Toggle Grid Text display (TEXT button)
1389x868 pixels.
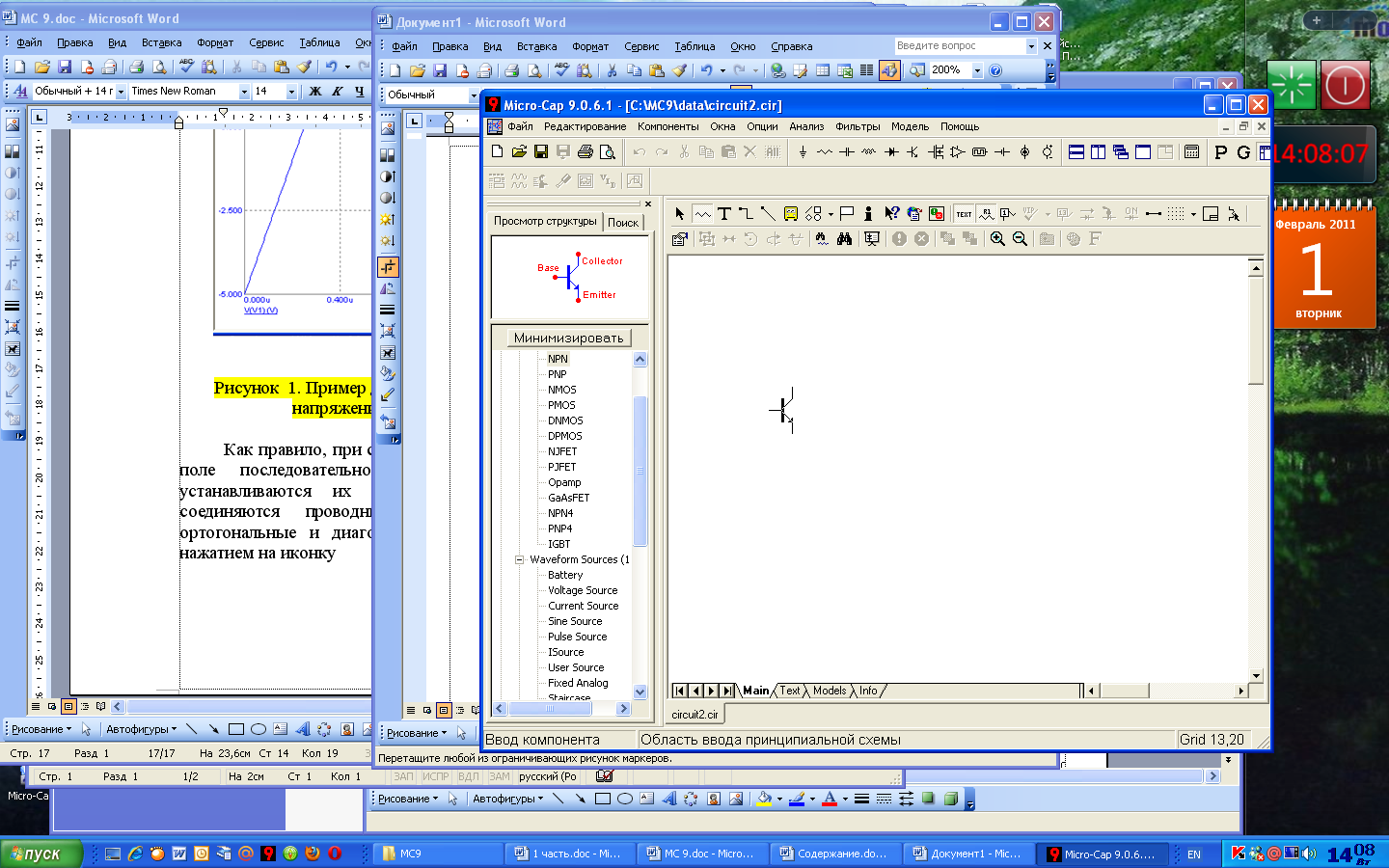tap(964, 214)
